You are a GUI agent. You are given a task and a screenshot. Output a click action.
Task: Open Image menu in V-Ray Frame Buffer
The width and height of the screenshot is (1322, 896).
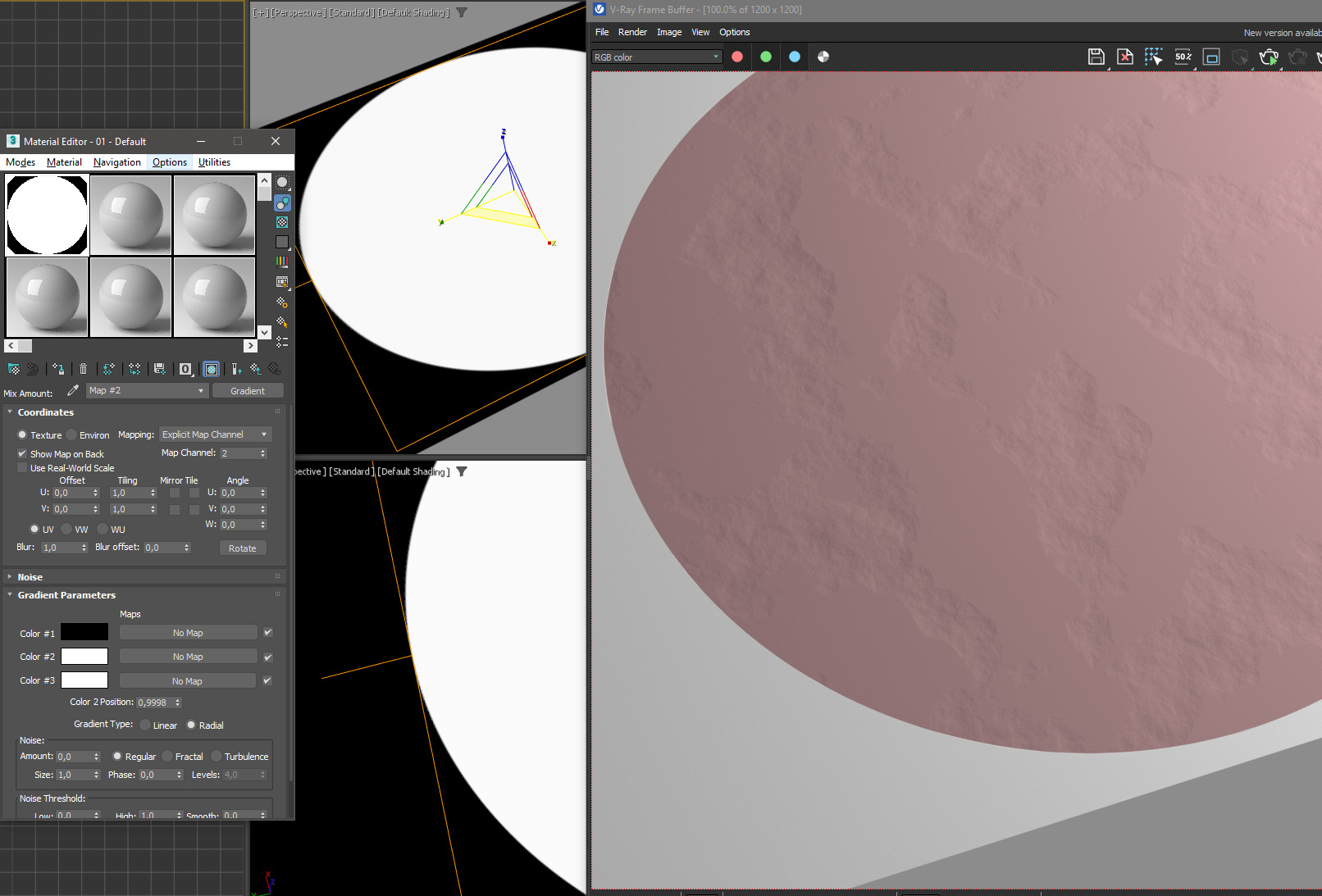tap(669, 32)
